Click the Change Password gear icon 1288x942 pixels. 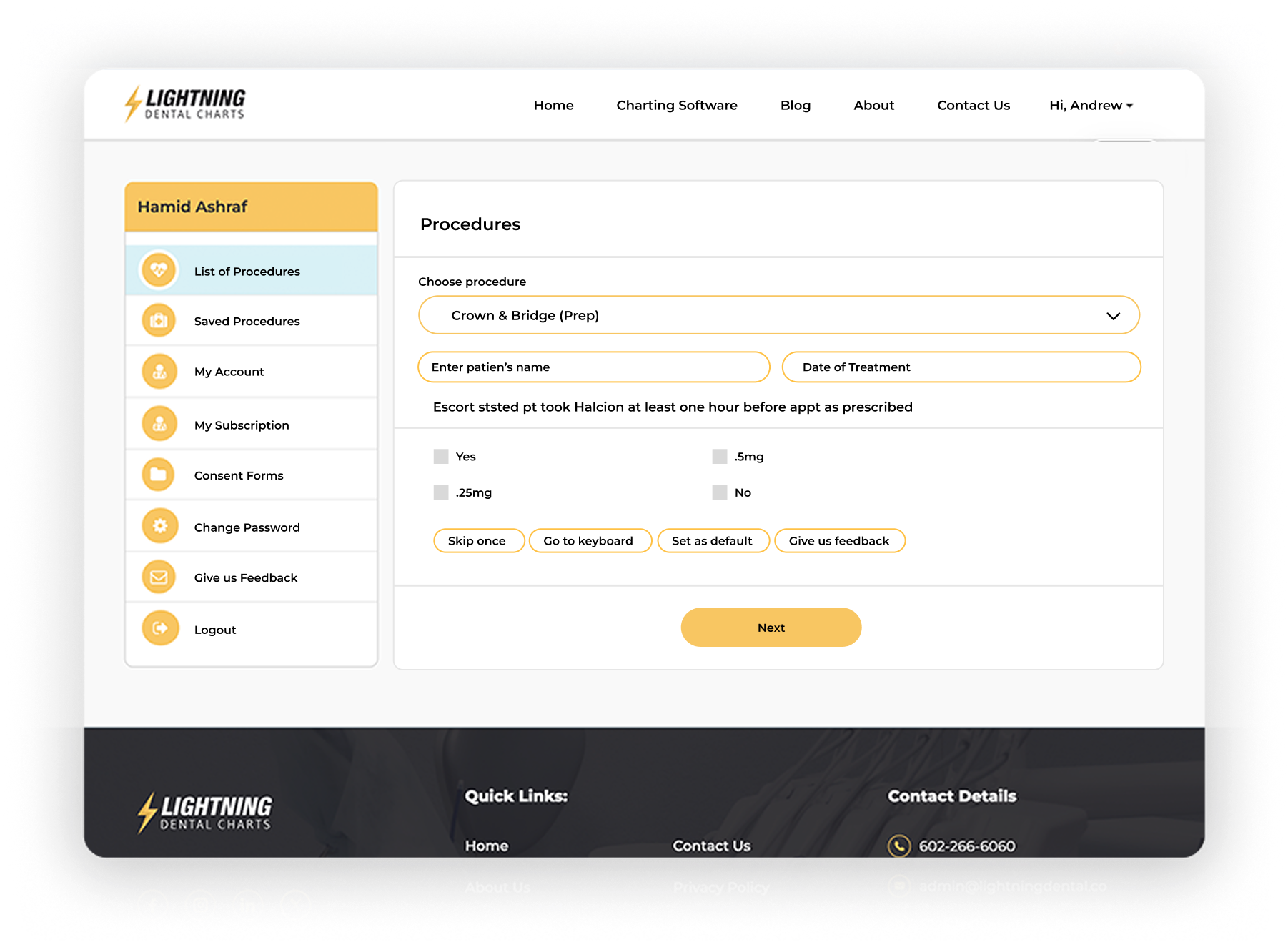pos(159,527)
